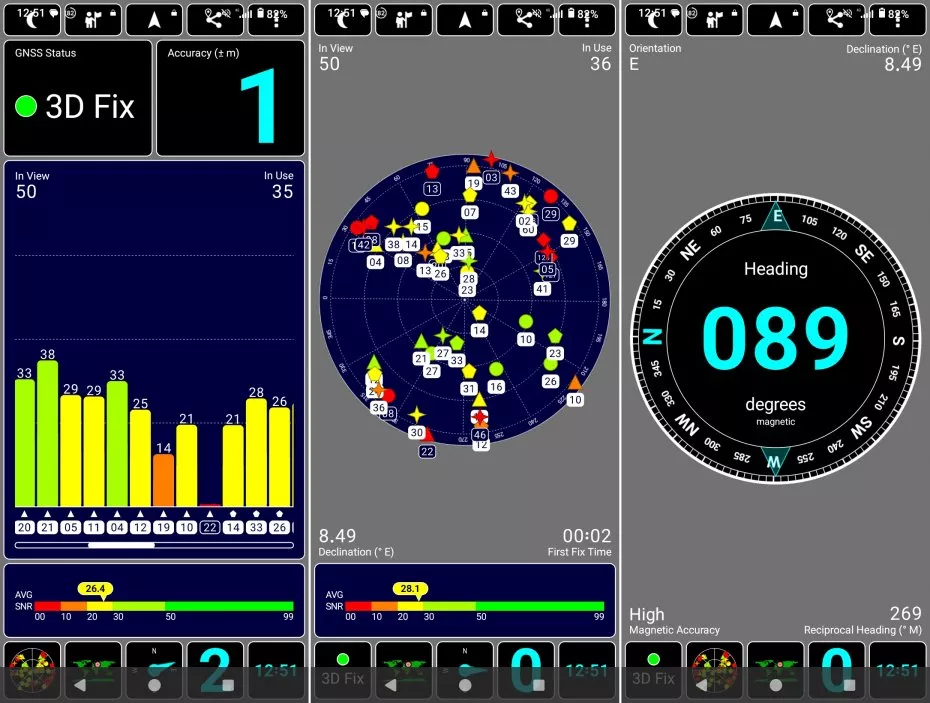The image size is (930, 703).
Task: Open waypoint flag icon on sky view screen
Action: coord(404,20)
